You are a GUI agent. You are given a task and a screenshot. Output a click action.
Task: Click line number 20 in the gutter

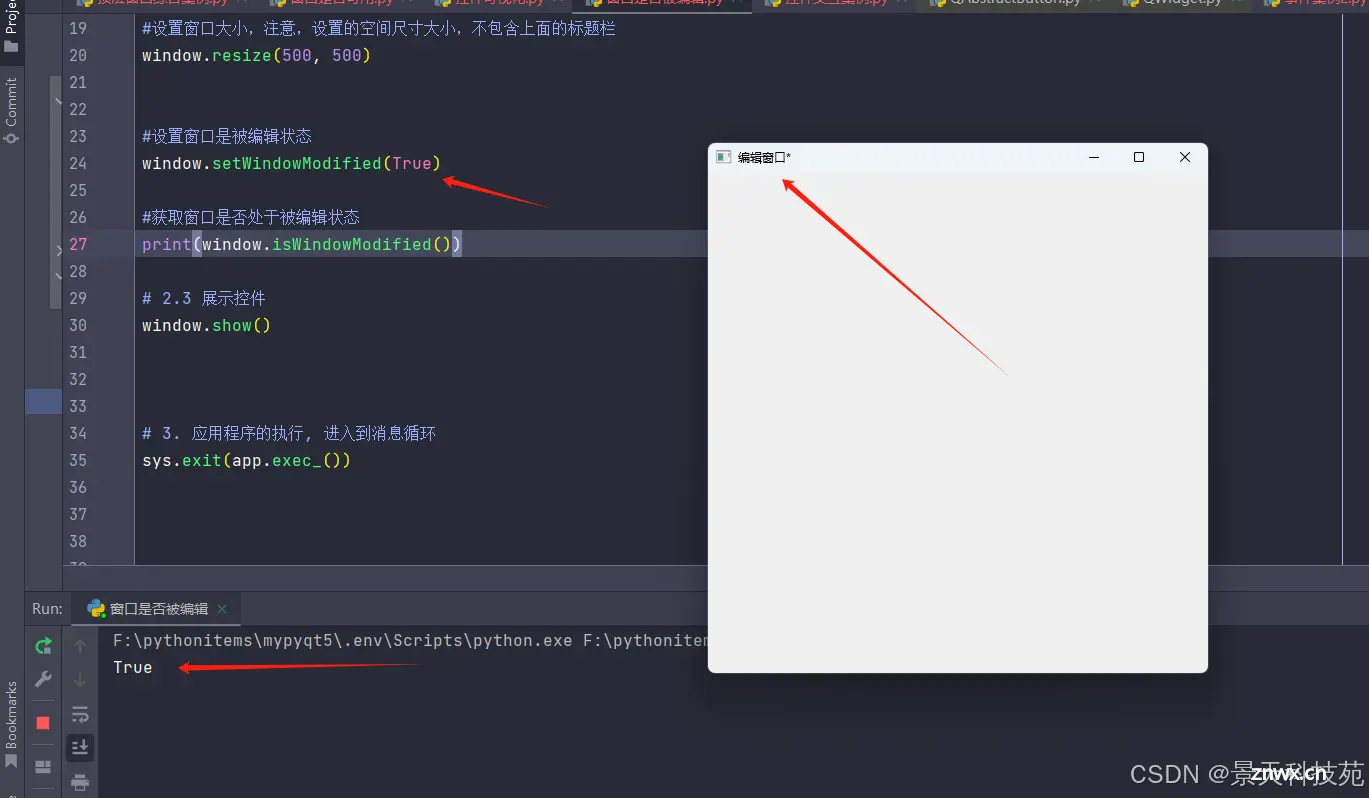[x=78, y=55]
